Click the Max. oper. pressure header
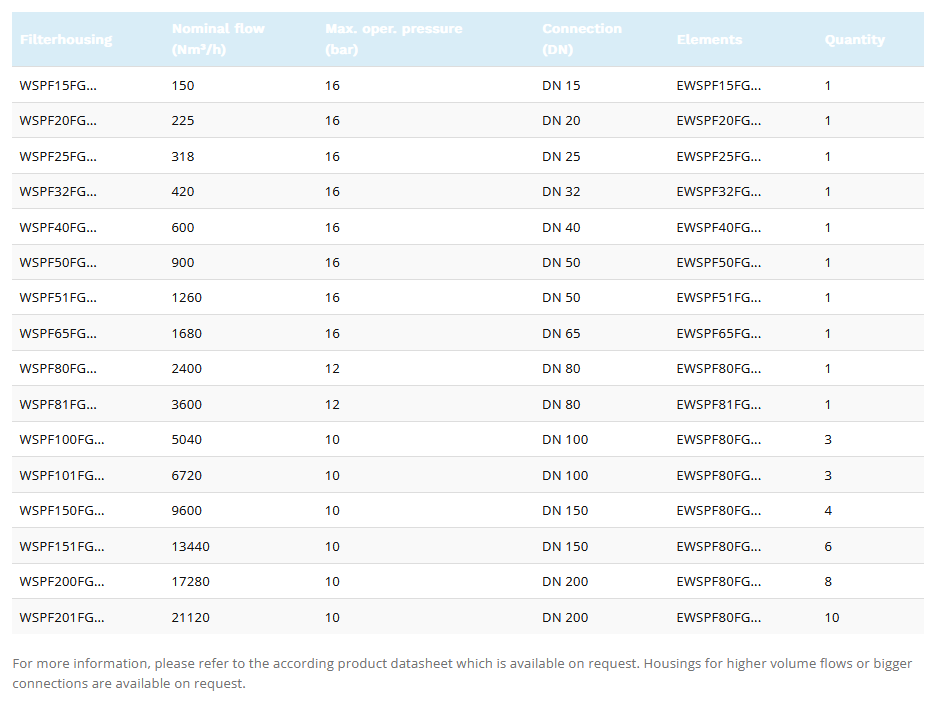938x717 pixels. coord(393,39)
